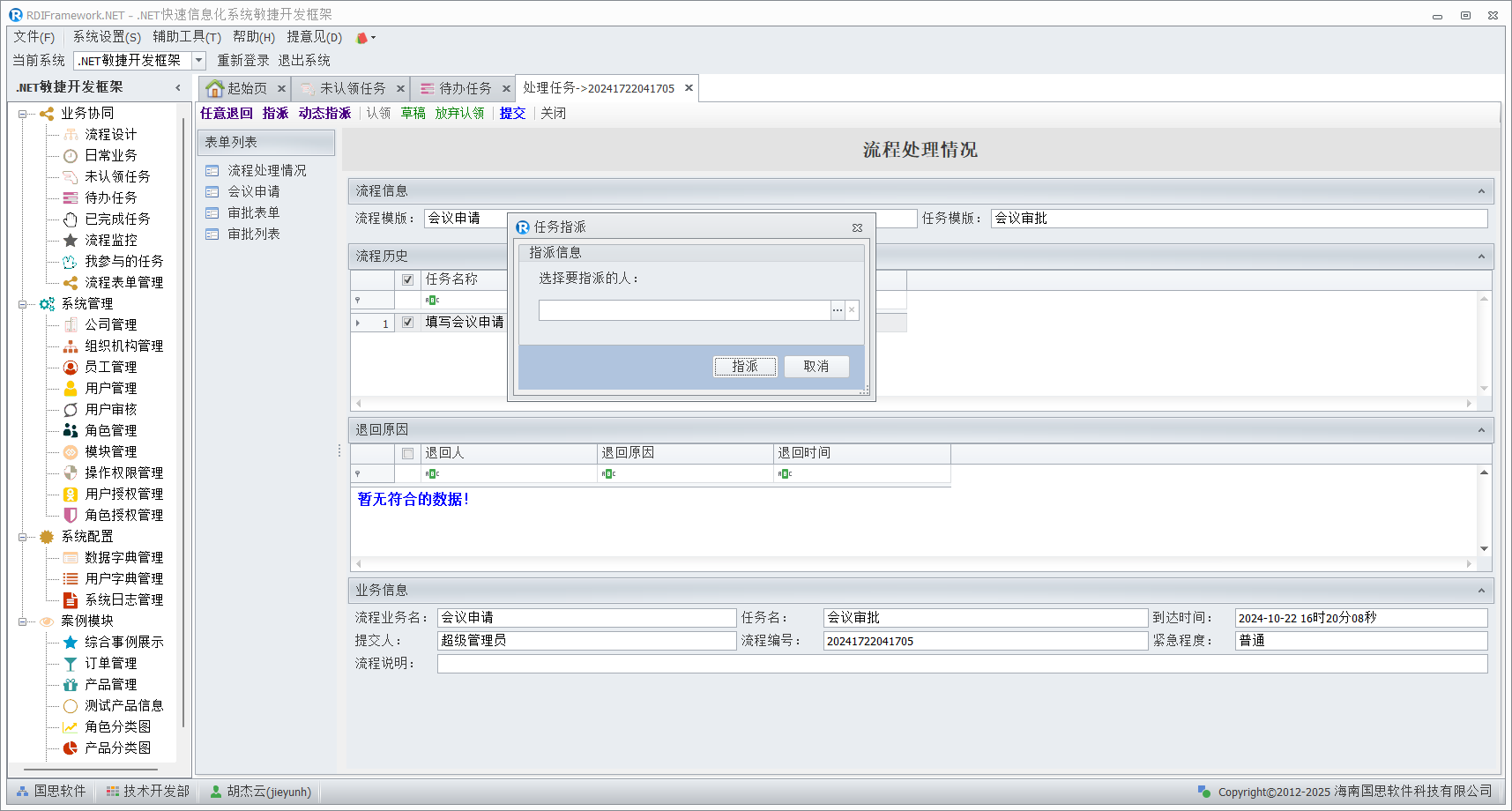1512x811 pixels.
Task: Click the 订单管理 filter icon
Action: [71, 663]
